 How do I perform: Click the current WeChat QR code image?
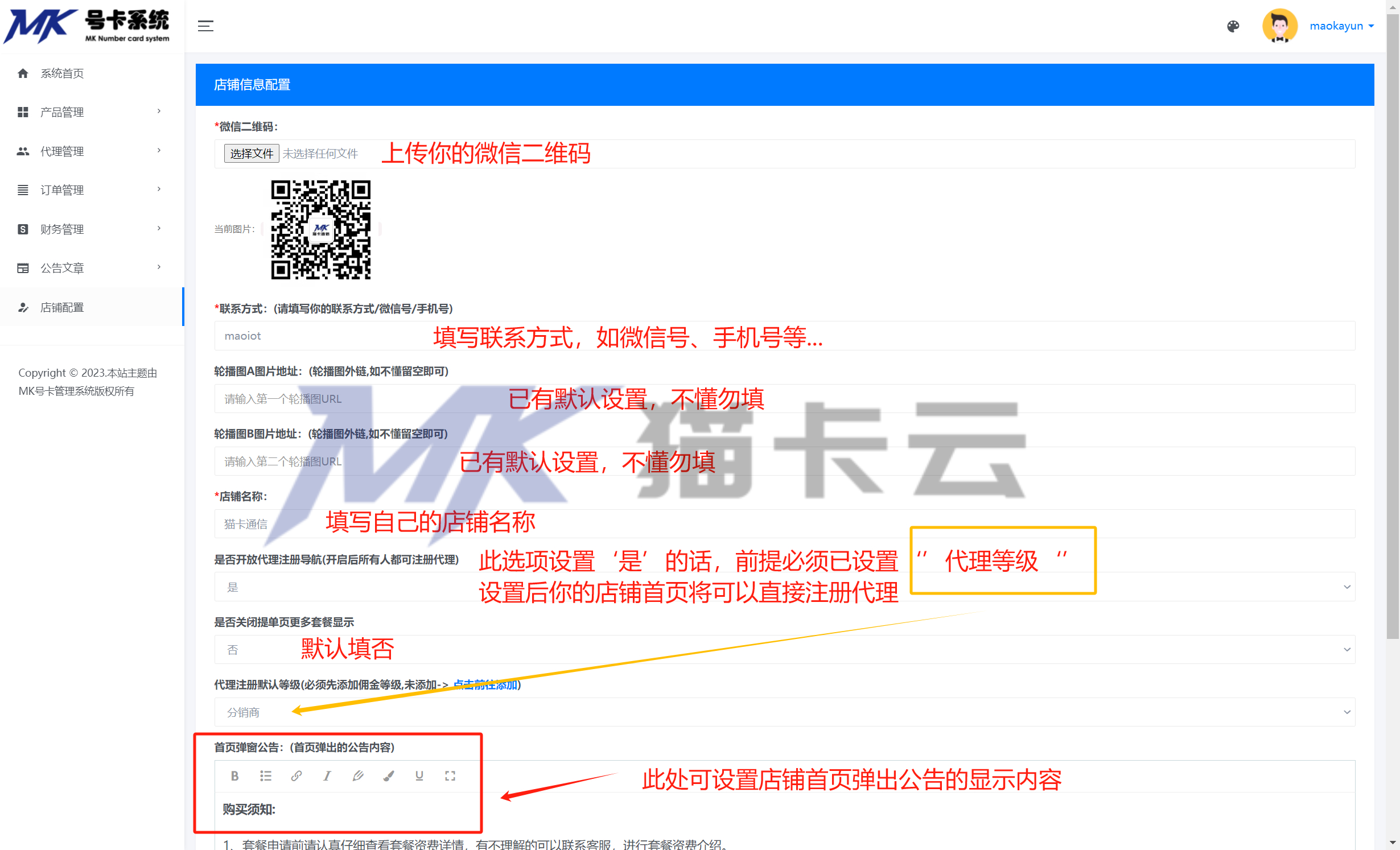(321, 229)
